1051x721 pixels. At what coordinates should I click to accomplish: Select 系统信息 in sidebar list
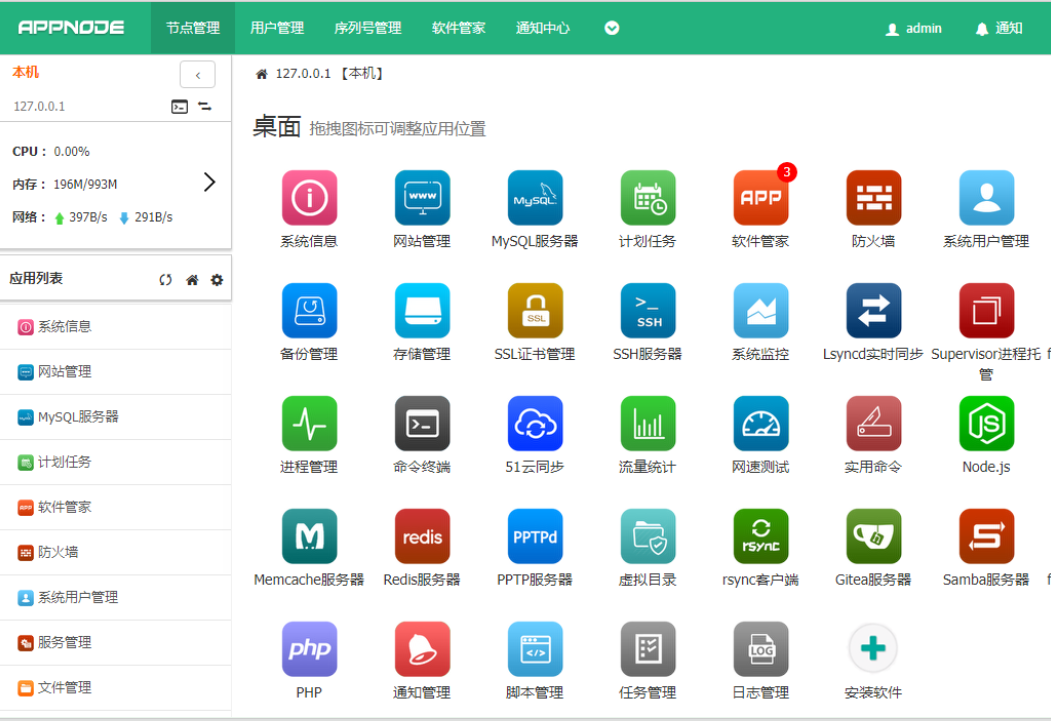115,327
